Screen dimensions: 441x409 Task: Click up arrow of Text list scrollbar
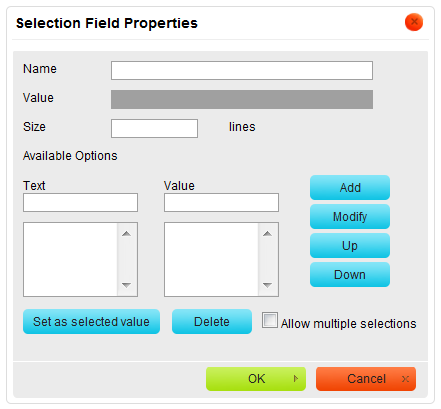coord(126,234)
